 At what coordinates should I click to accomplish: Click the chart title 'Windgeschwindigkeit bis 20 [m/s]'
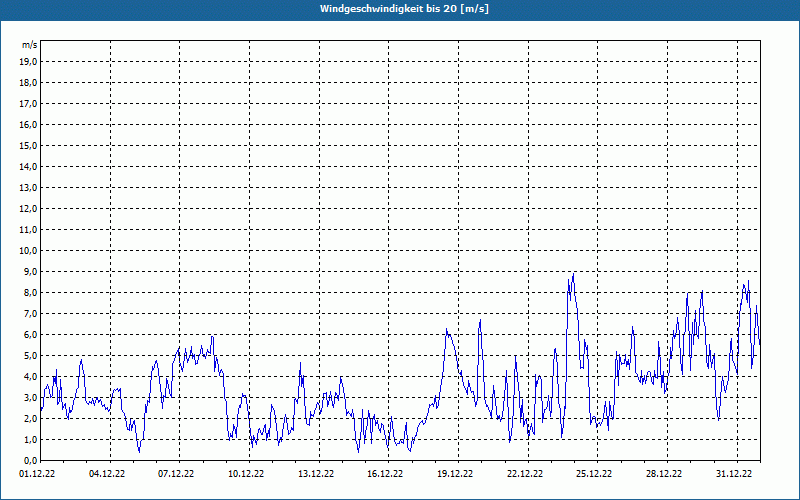404,9
